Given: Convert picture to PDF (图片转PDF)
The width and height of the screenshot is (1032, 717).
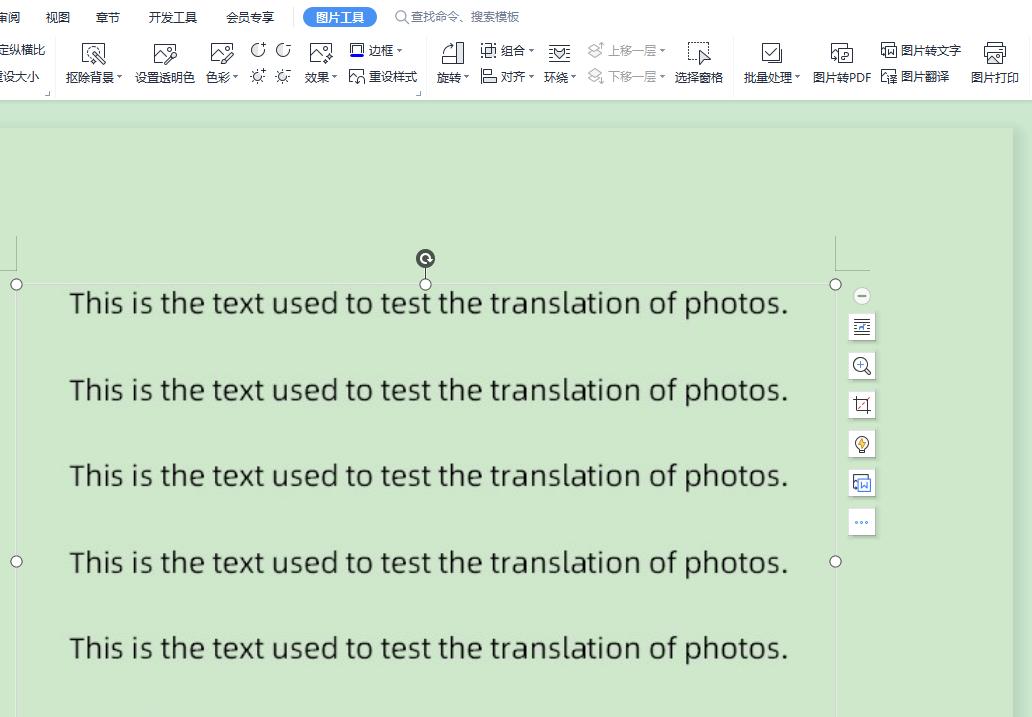Looking at the screenshot, I should [x=841, y=63].
